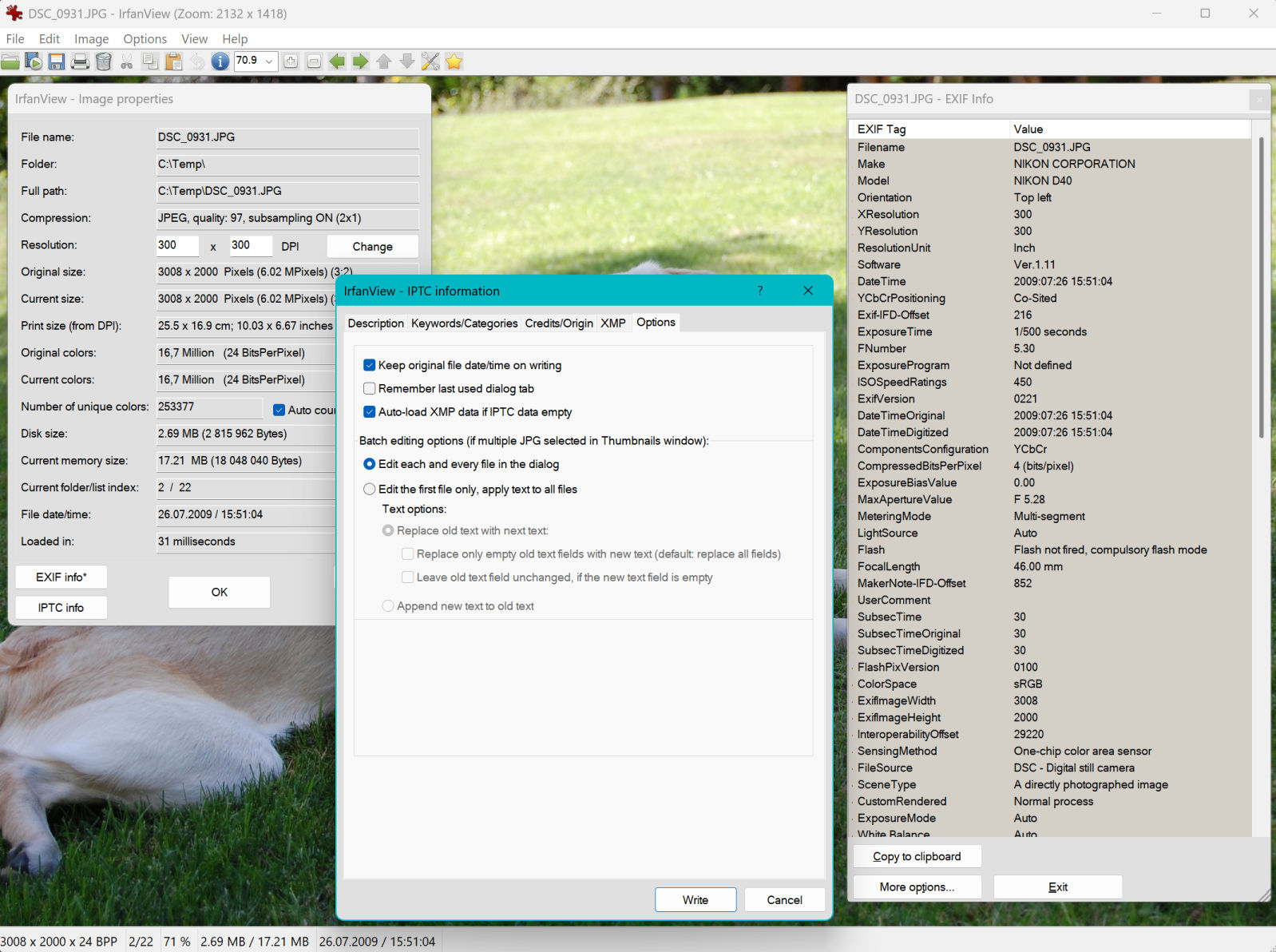Switch to the Keywords/Categories tab
The width and height of the screenshot is (1276, 952).
point(464,323)
